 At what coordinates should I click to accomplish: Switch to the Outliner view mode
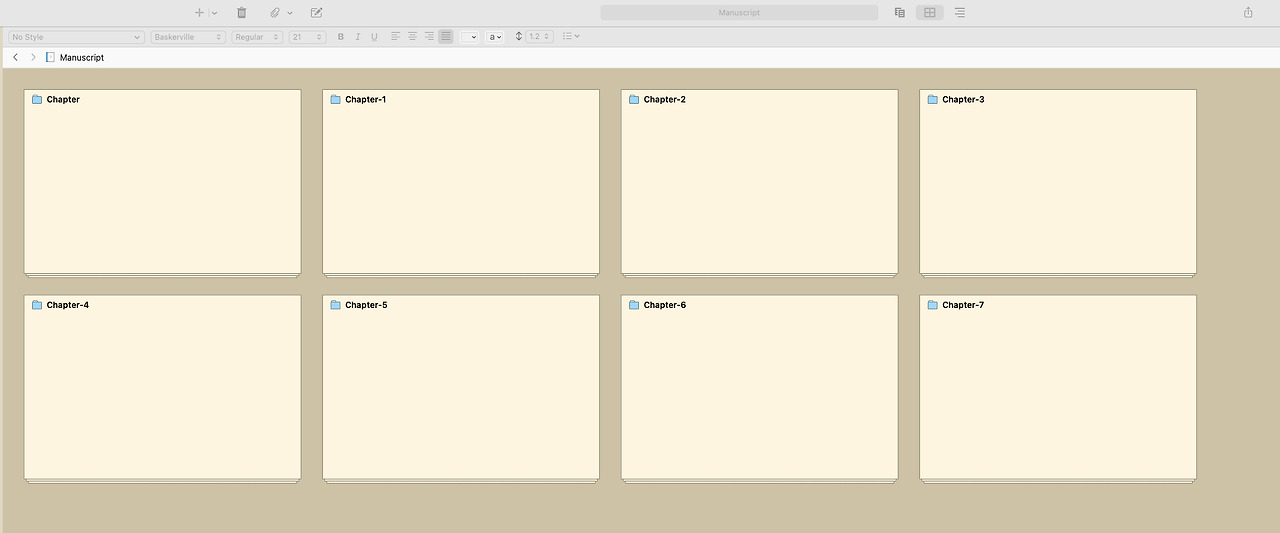tap(960, 13)
